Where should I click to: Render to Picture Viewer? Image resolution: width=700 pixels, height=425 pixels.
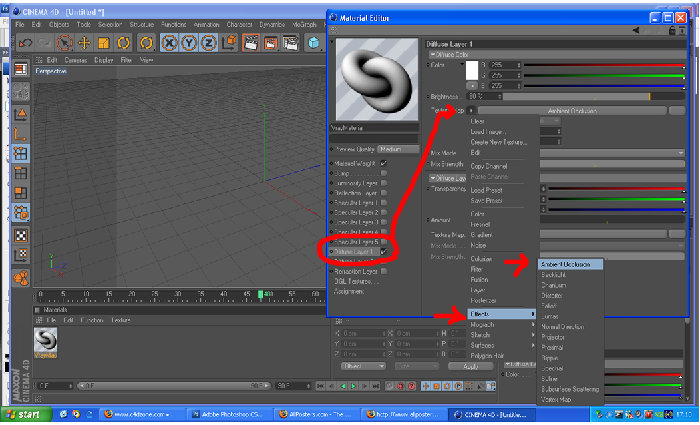pos(271,43)
